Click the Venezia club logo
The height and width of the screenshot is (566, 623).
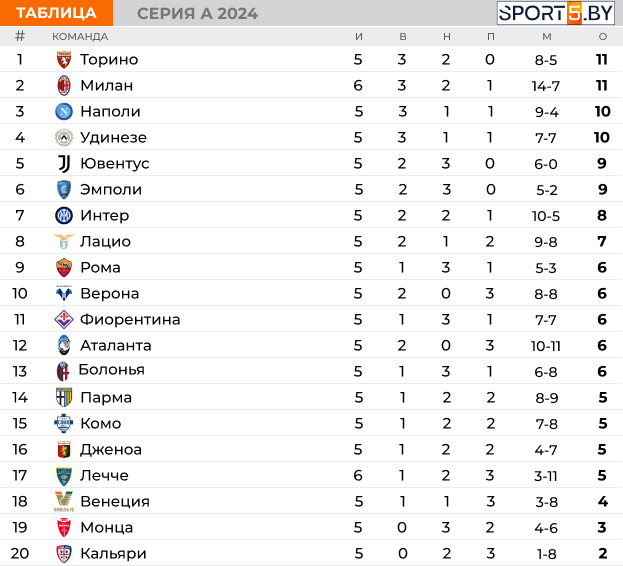[x=64, y=502]
